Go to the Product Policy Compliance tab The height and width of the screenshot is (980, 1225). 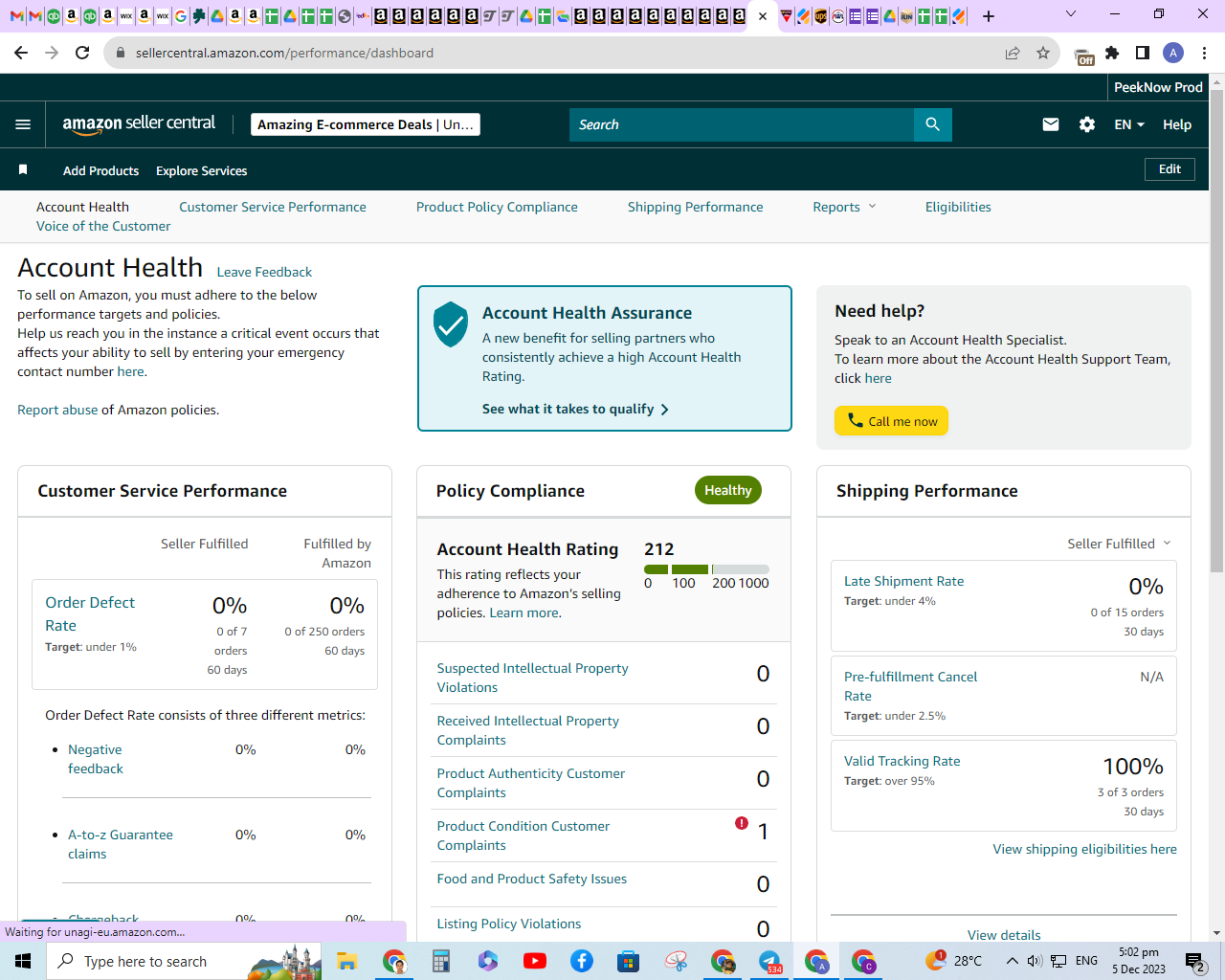[x=497, y=207]
